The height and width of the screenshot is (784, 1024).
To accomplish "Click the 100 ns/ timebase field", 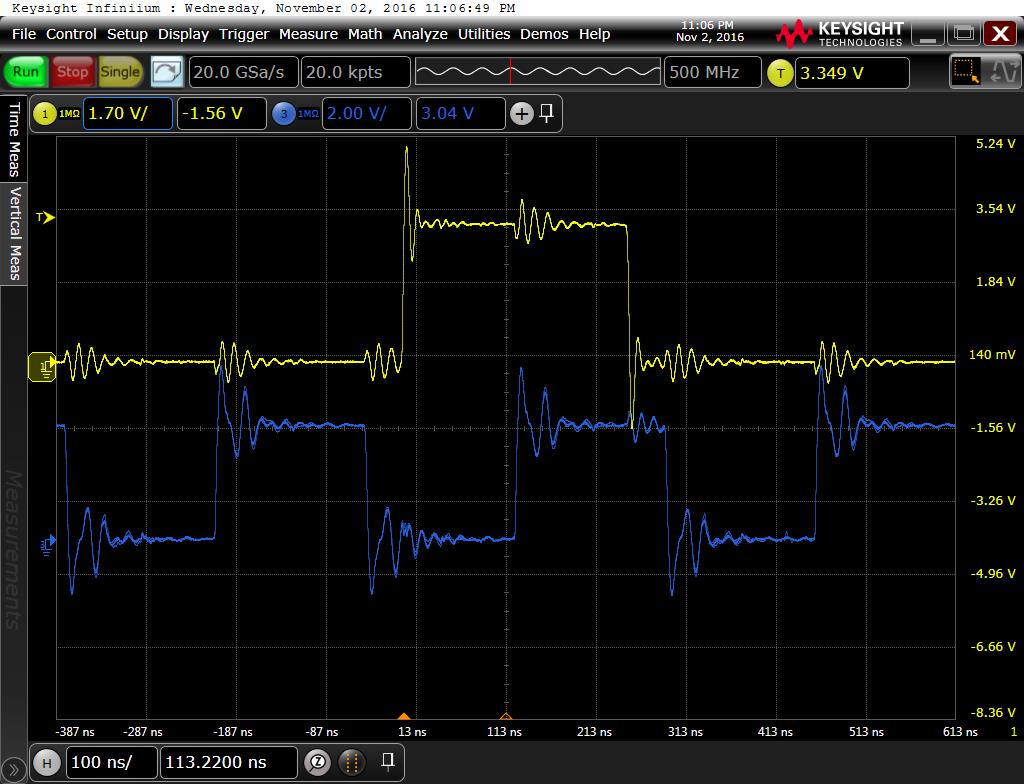I will coord(111,762).
